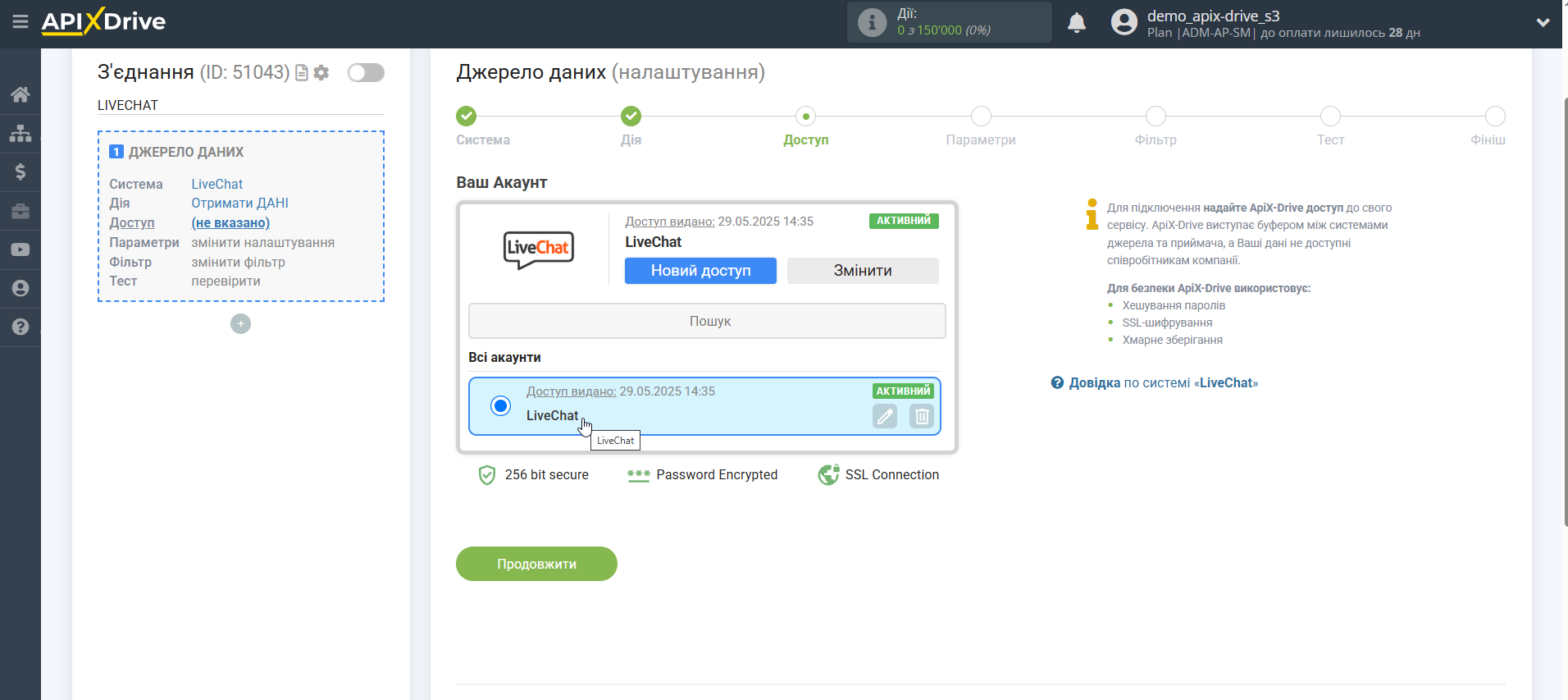1568x700 pixels.
Task: Click the (не вказано) access link
Action: 230,222
